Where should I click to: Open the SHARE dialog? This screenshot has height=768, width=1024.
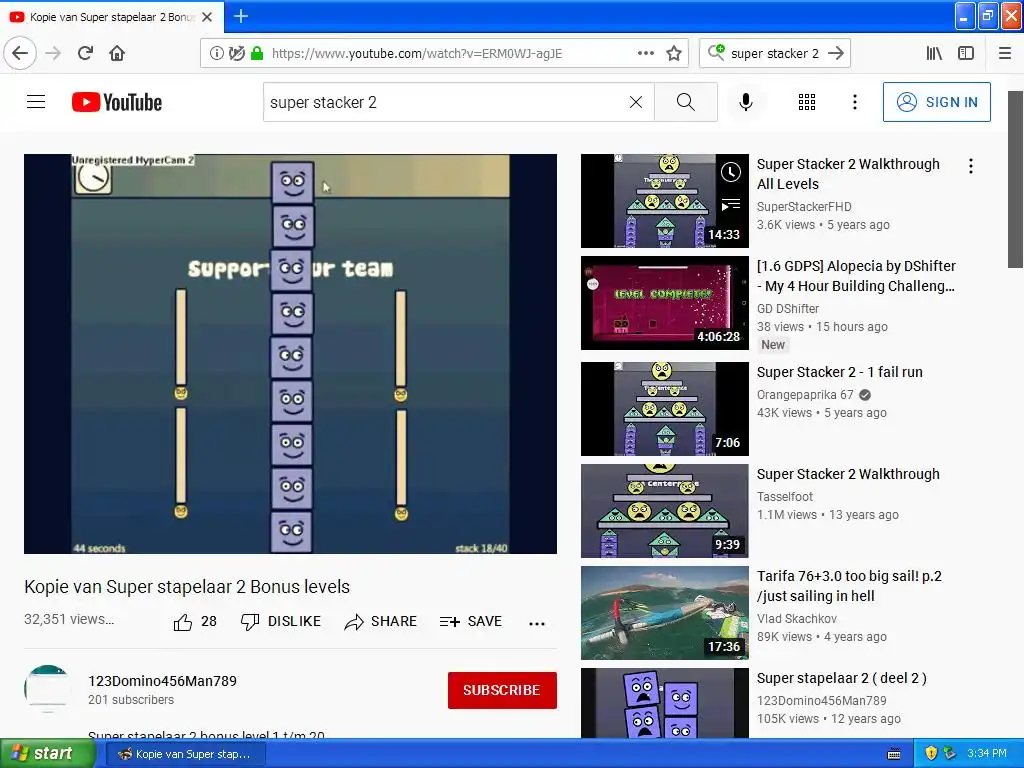[381, 622]
